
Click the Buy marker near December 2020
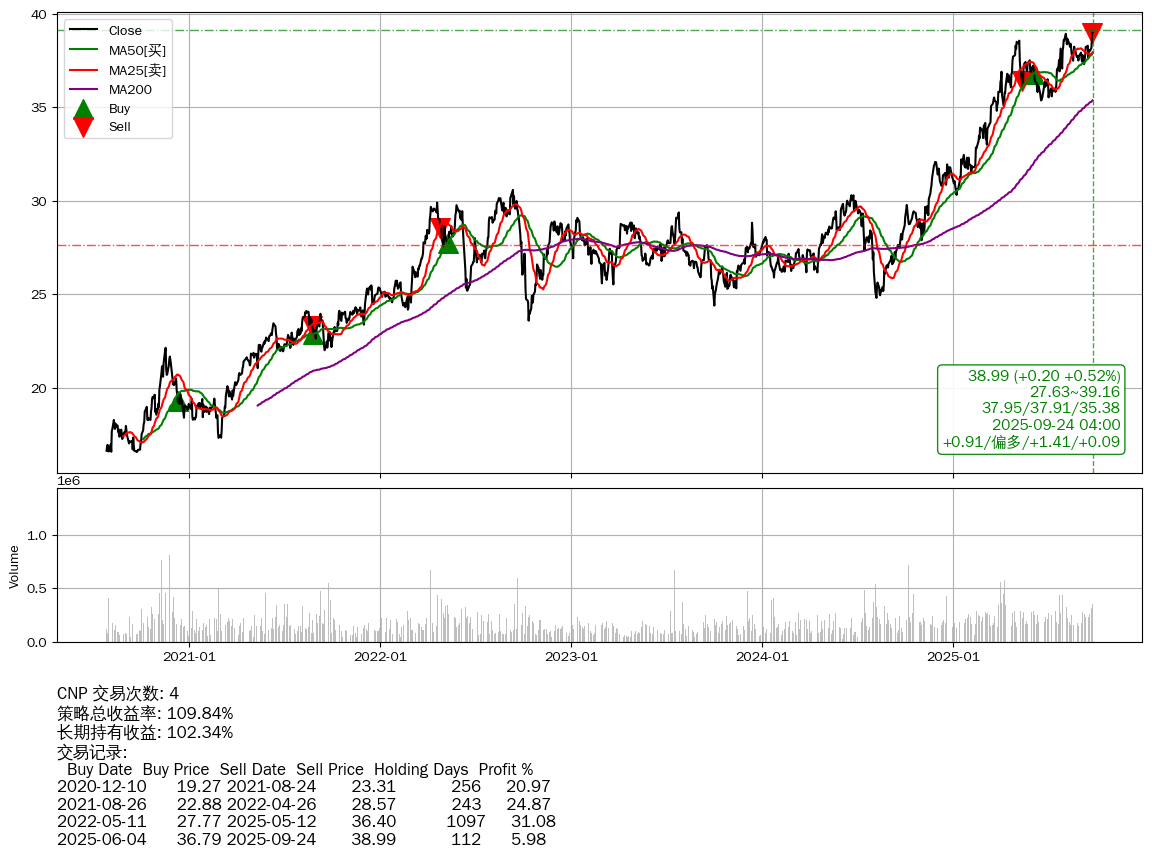(x=177, y=400)
